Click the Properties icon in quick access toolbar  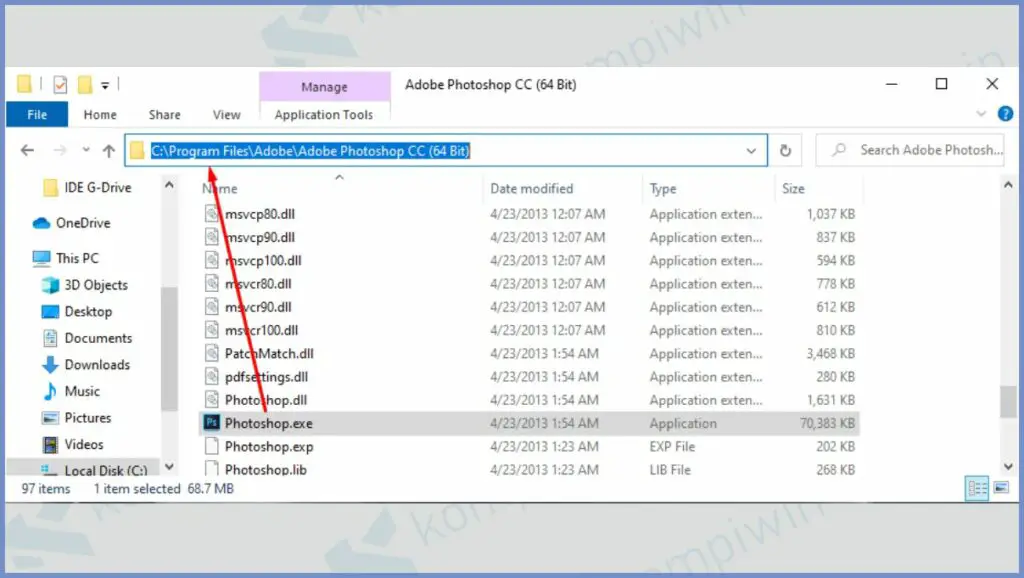[61, 84]
